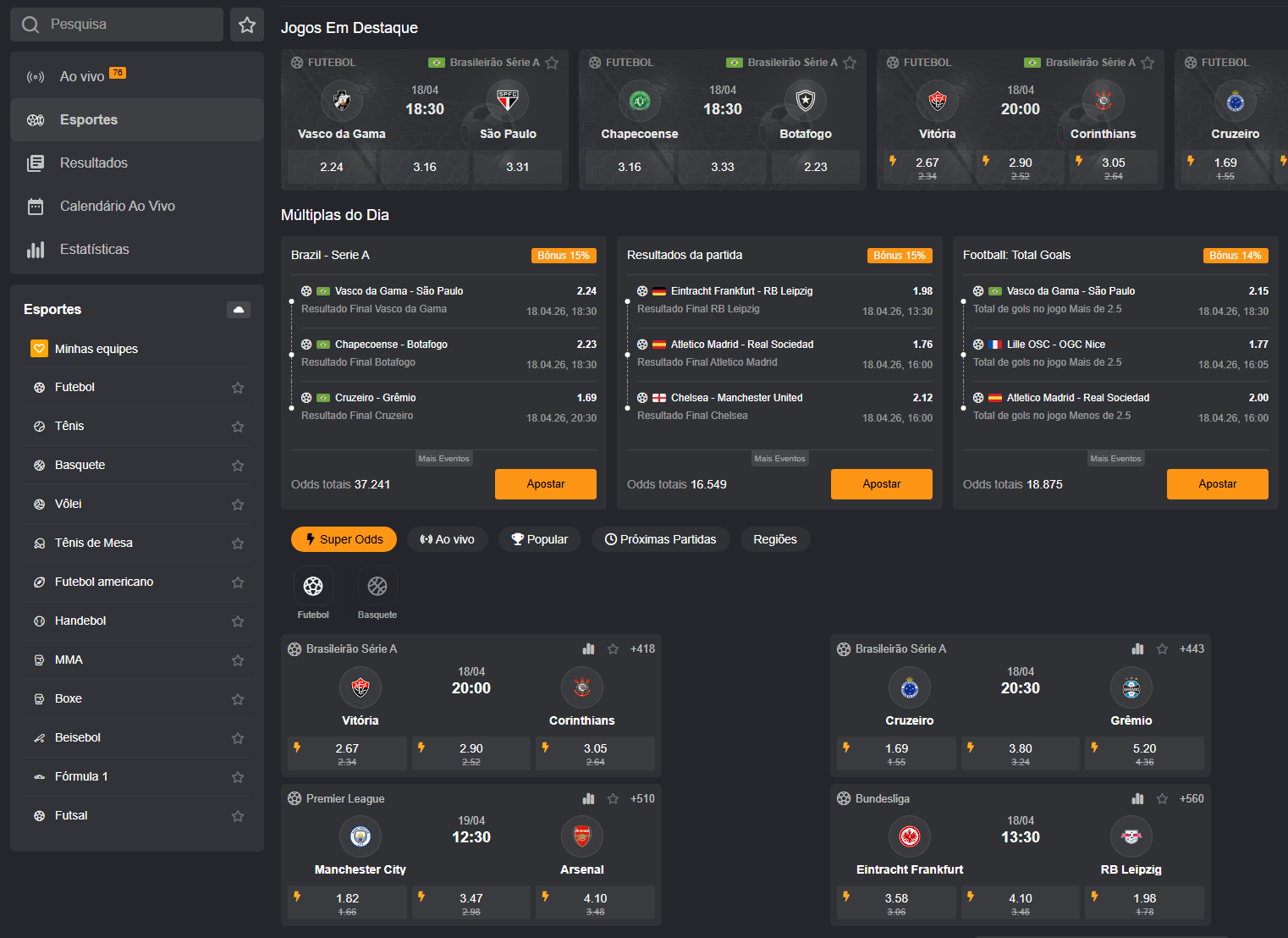Expand more events in Football: Total Goals multiple
Viewport: 1288px width, 938px height.
[1115, 458]
